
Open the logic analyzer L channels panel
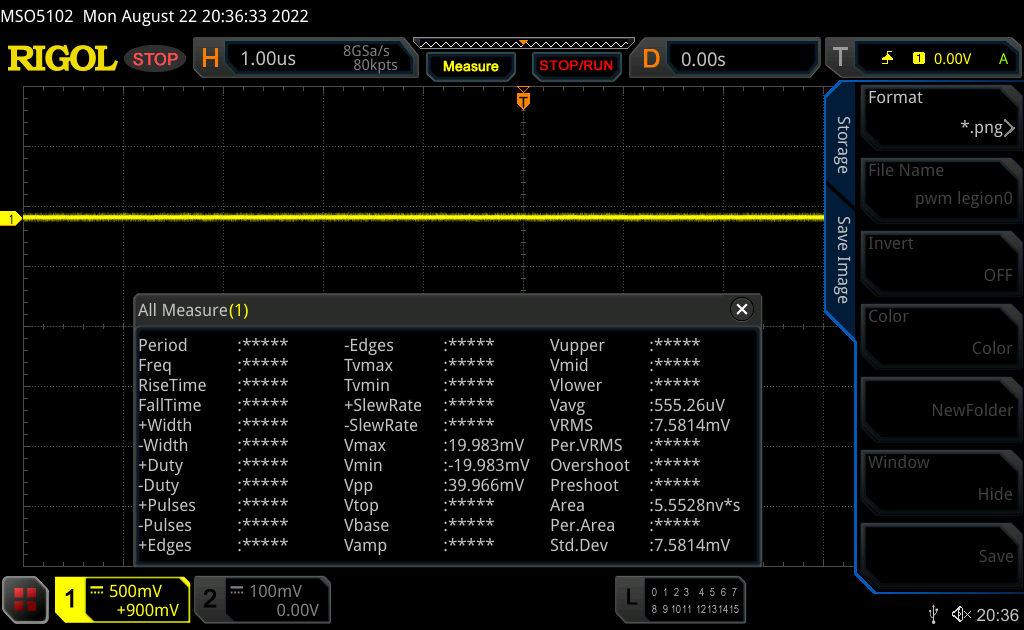[680, 600]
